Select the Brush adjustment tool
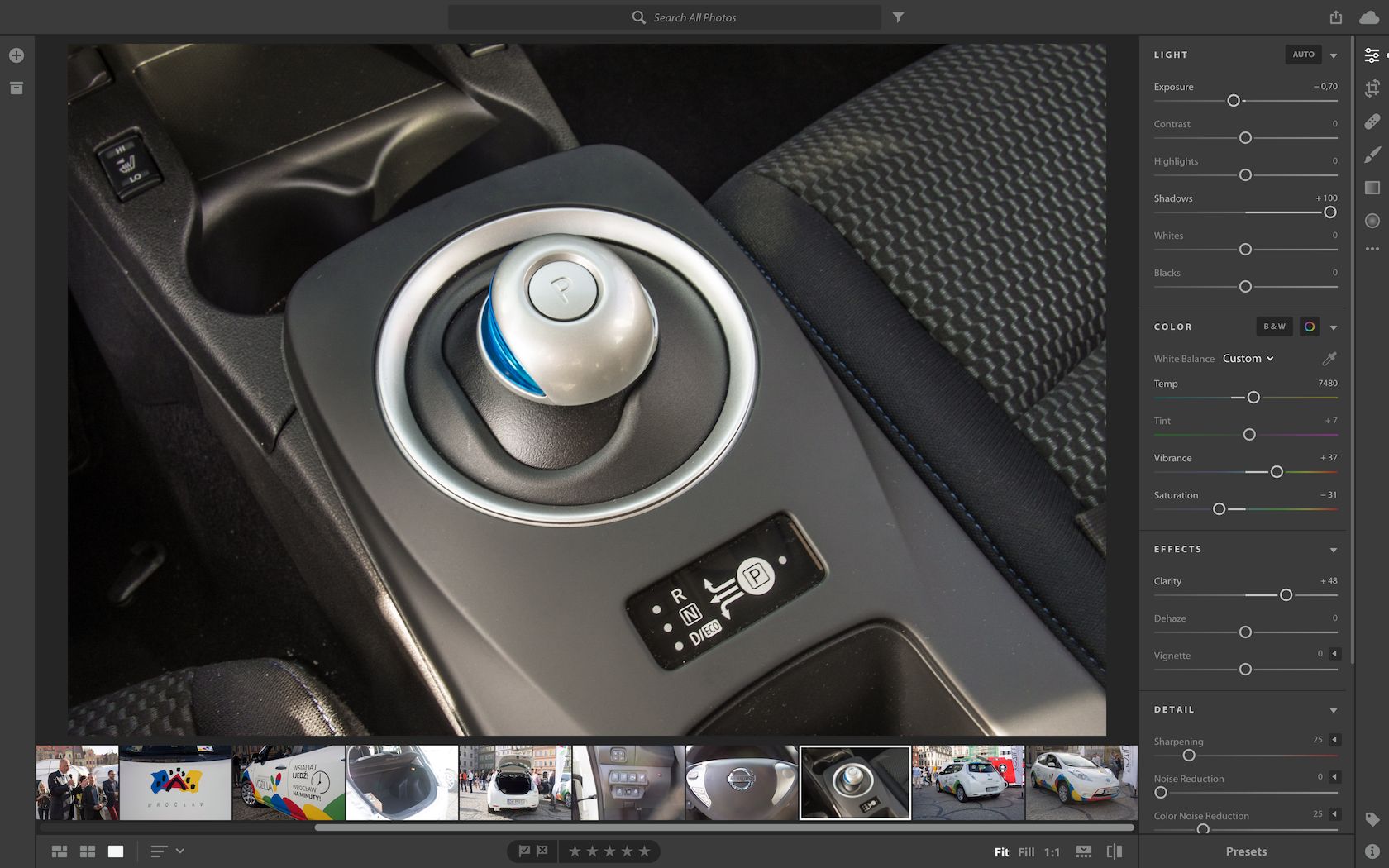Screen dimensions: 1389x868 (1372, 155)
